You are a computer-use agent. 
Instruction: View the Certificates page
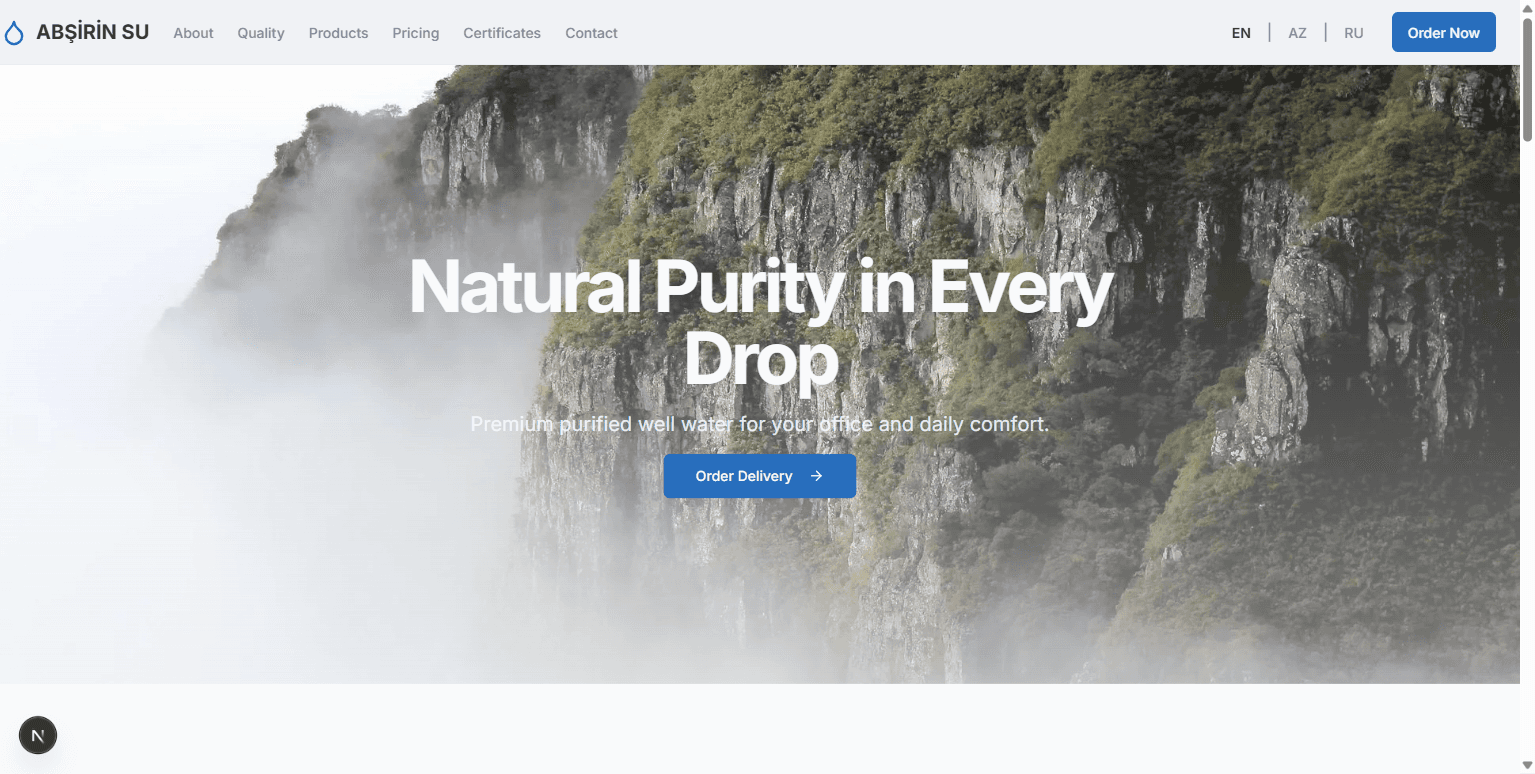pos(502,33)
